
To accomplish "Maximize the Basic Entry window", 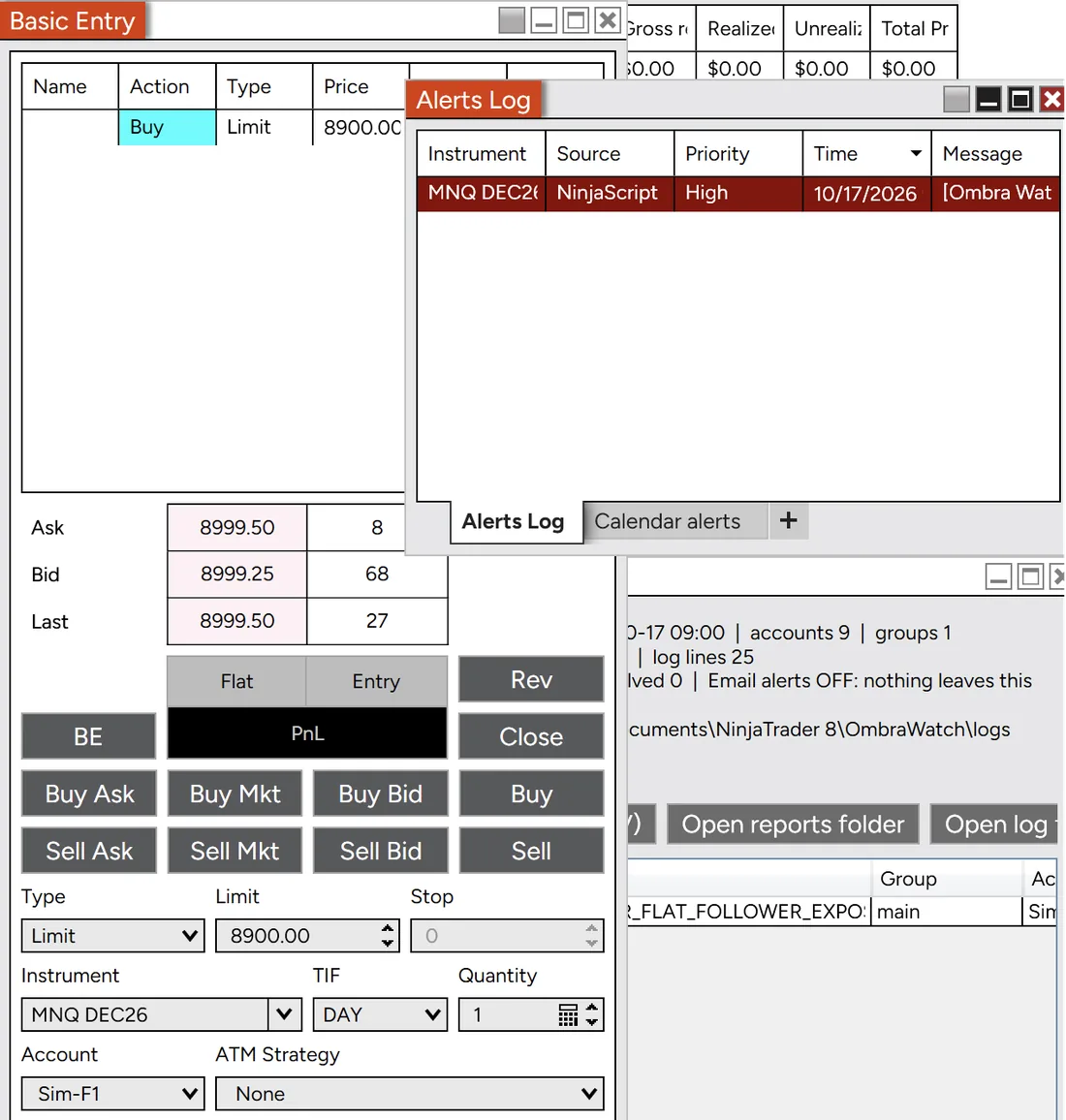I will click(576, 20).
